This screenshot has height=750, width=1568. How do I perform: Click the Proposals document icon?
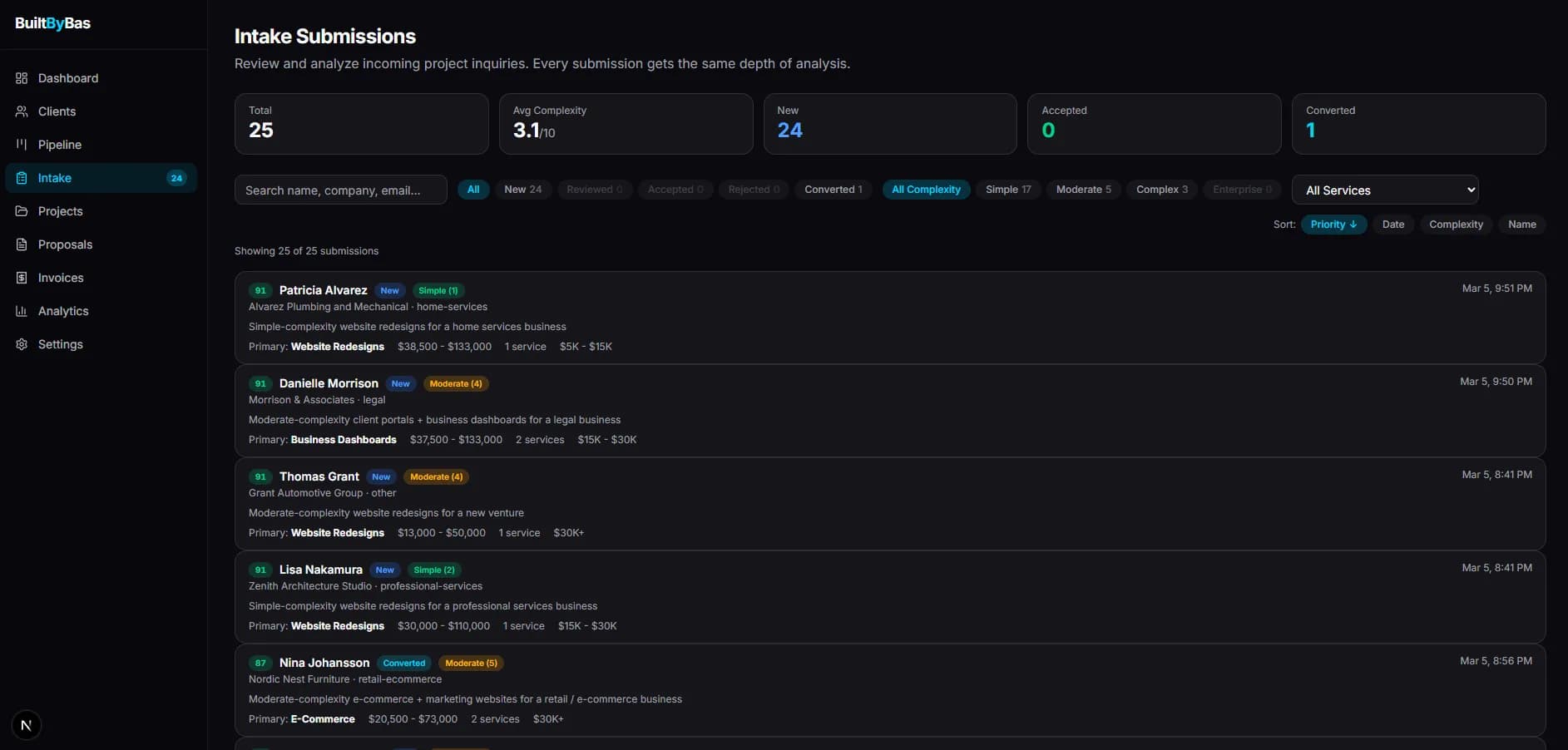pos(22,244)
